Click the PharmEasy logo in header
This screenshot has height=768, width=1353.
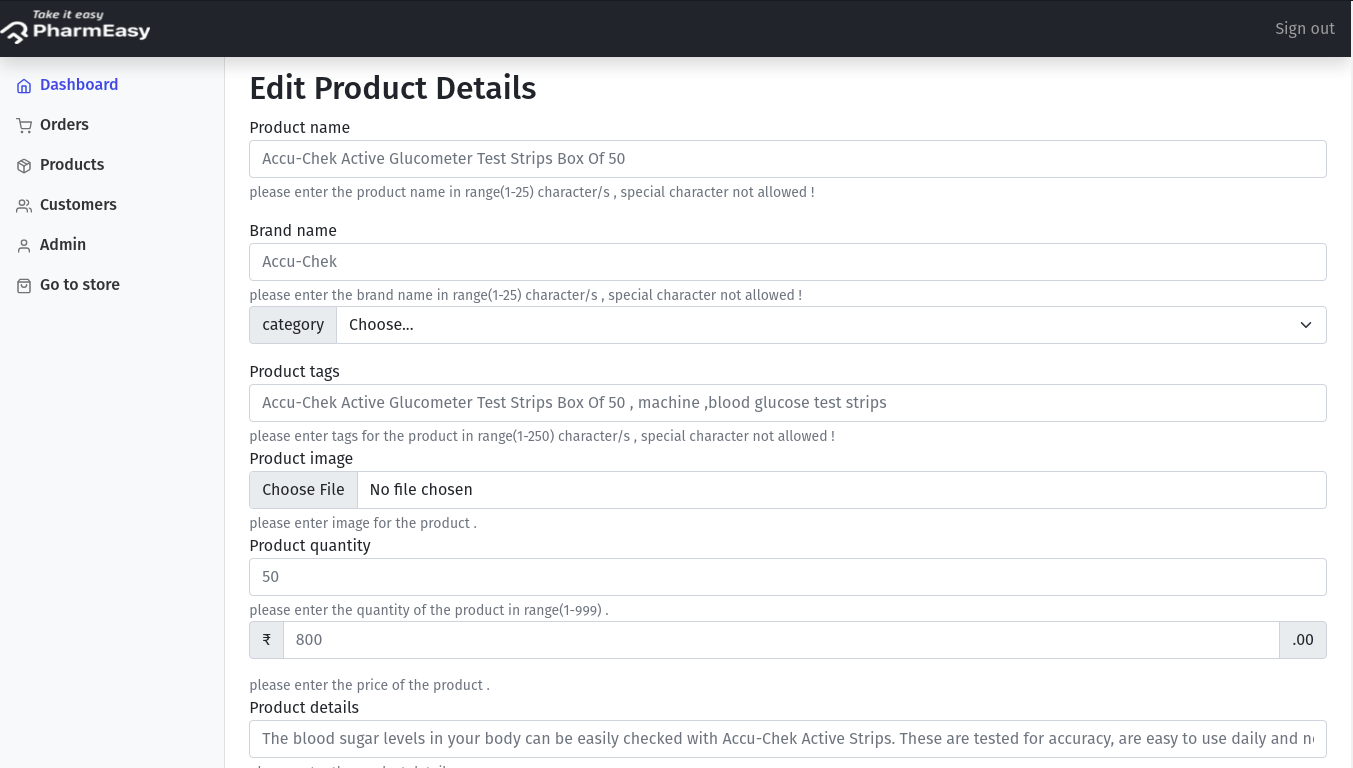pyautogui.click(x=76, y=28)
